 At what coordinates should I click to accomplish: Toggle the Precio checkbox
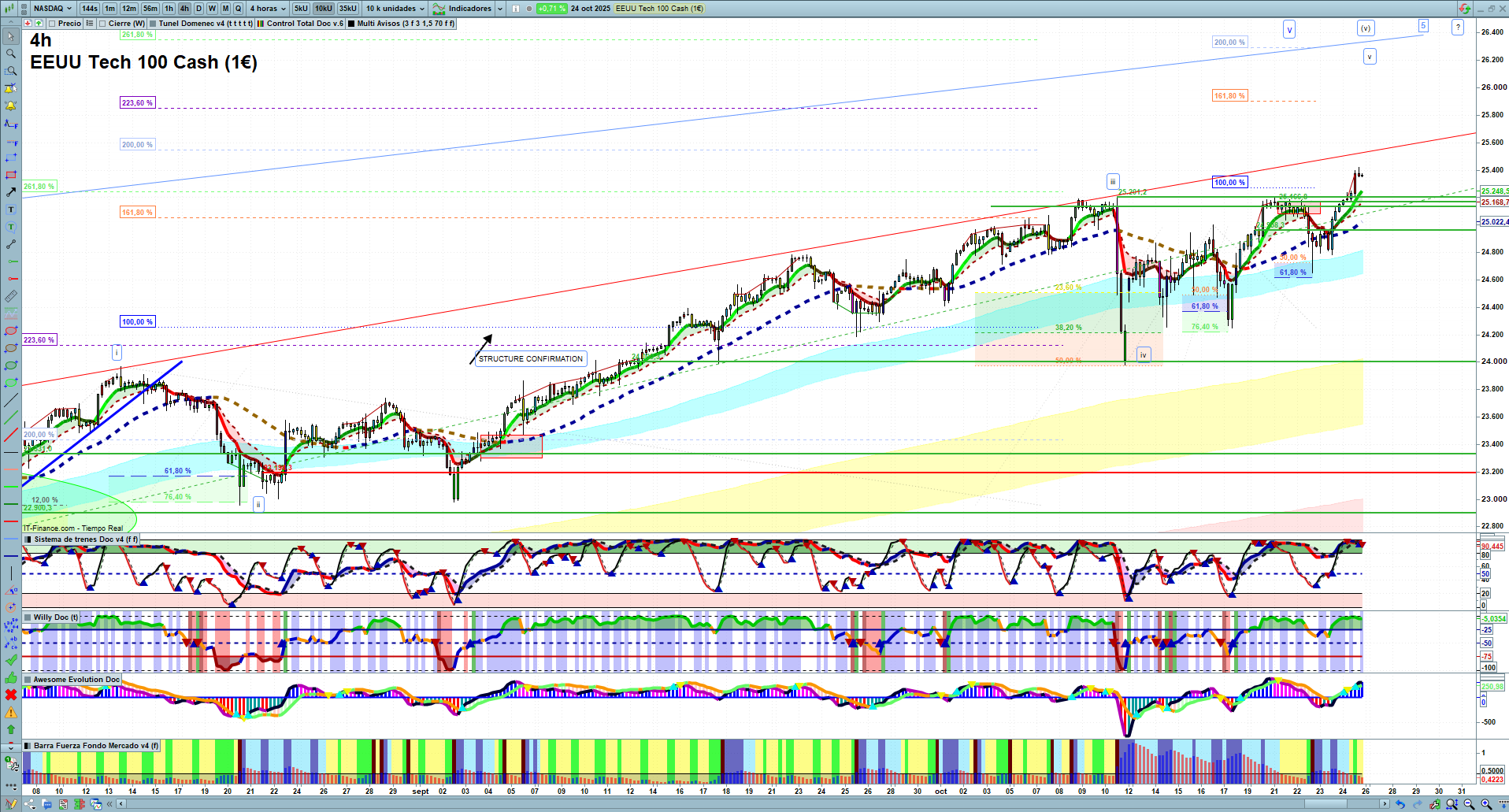click(x=53, y=24)
